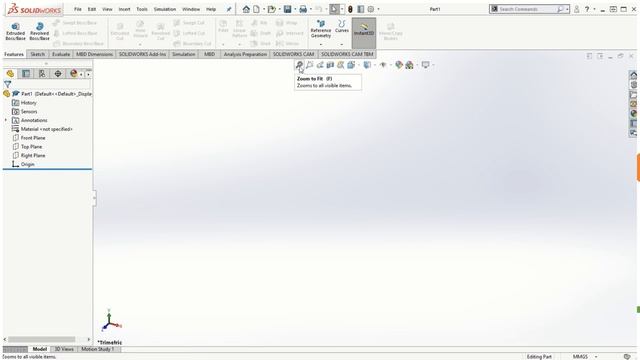Open the Tools menu

[x=142, y=9]
